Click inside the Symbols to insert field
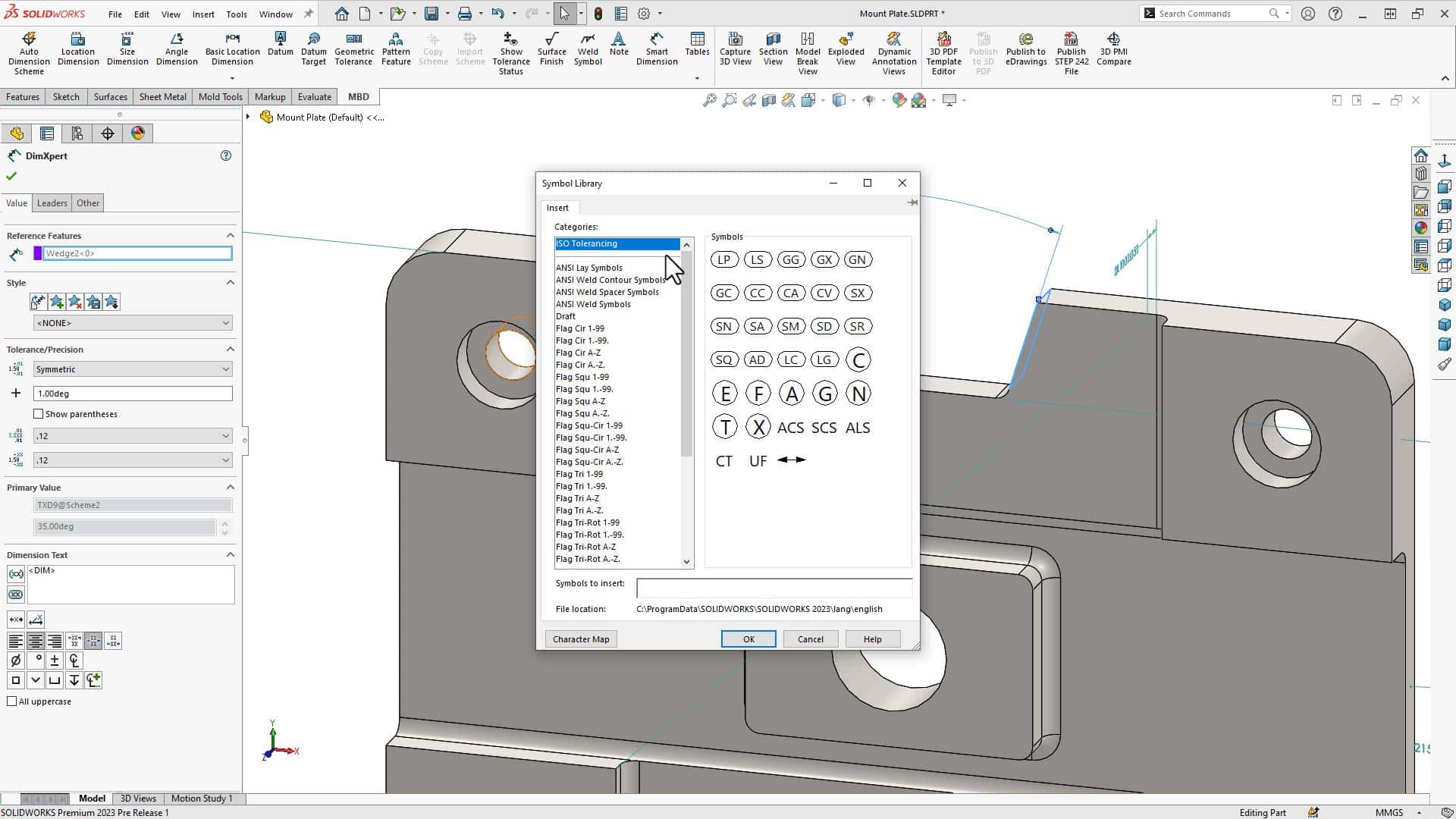Screen dimensions: 1456x819 [x=773, y=588]
